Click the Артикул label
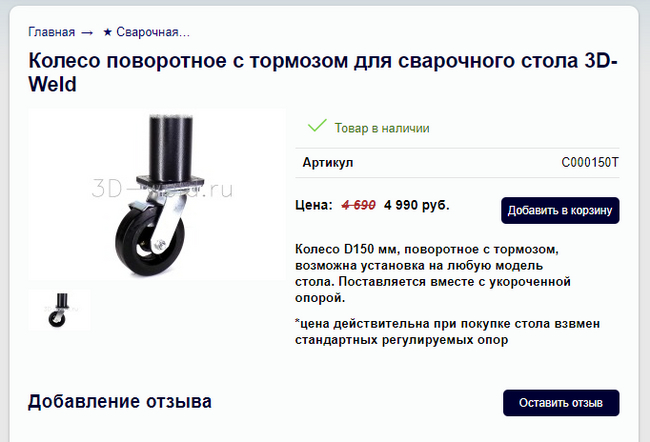This screenshot has height=442, width=650. [x=327, y=162]
